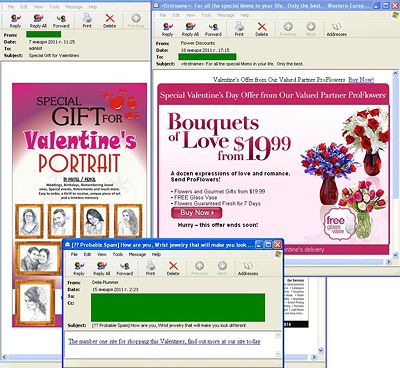Print the Probable Spam message

[150, 268]
